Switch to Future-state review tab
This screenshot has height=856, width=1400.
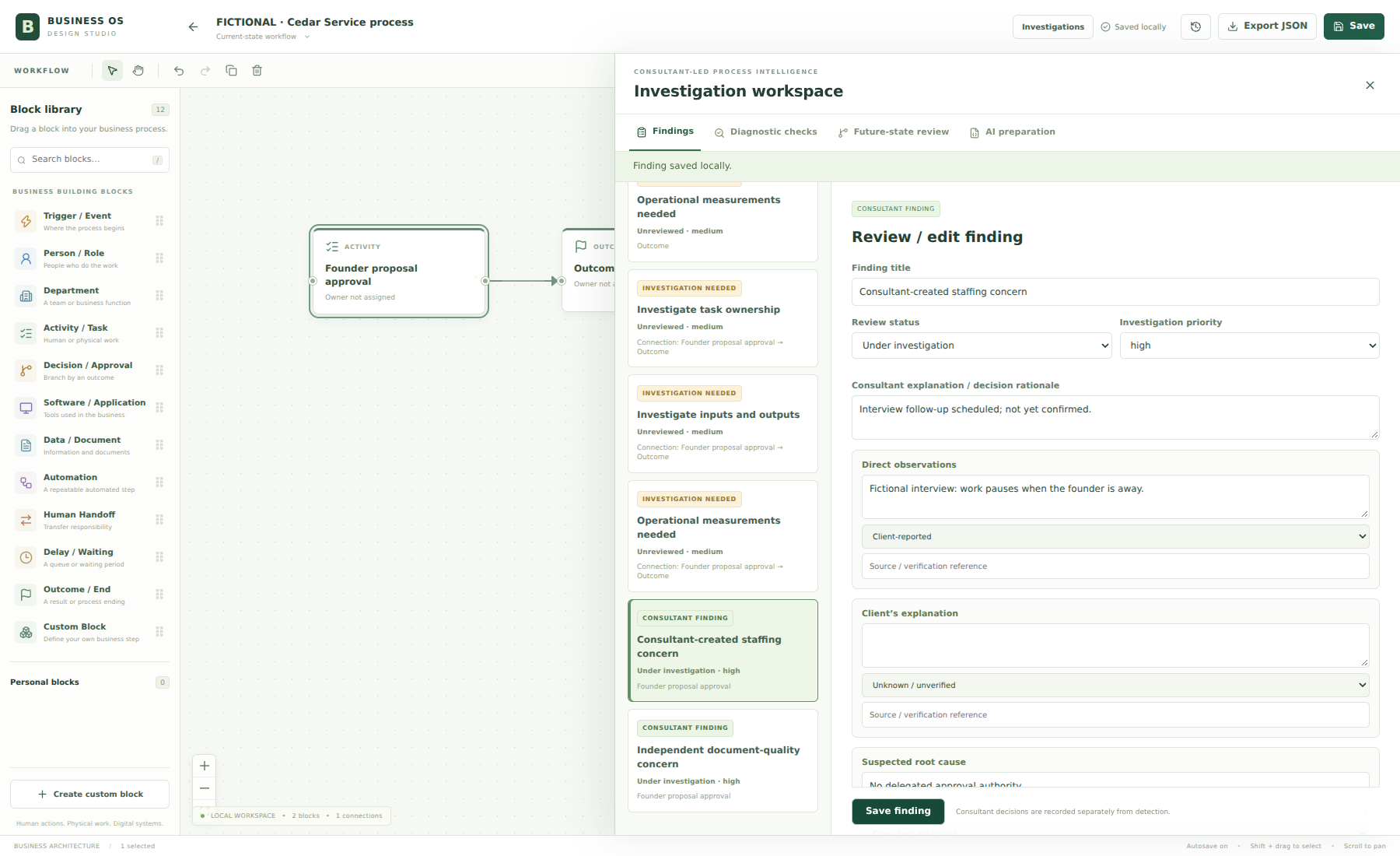tap(894, 132)
